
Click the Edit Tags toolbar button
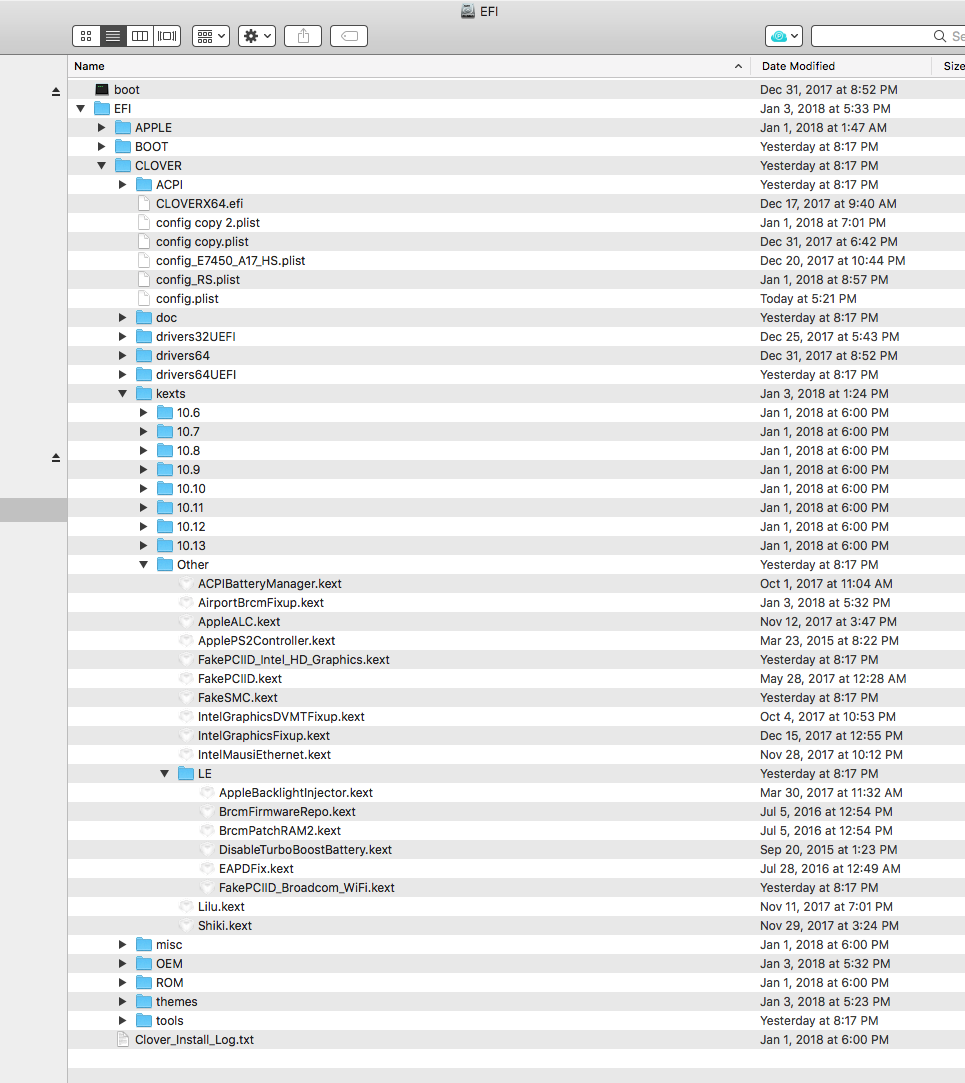tap(349, 36)
